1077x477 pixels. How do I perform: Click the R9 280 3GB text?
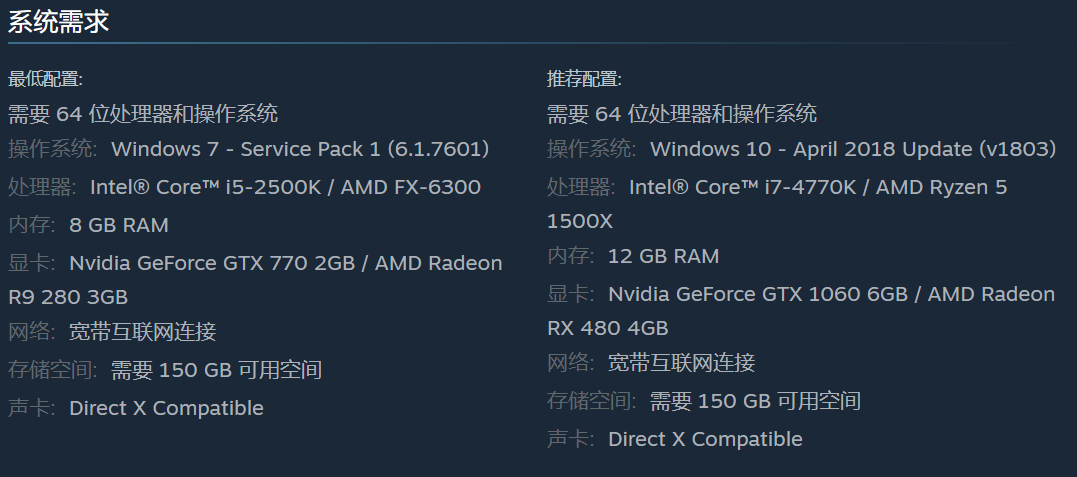68,297
